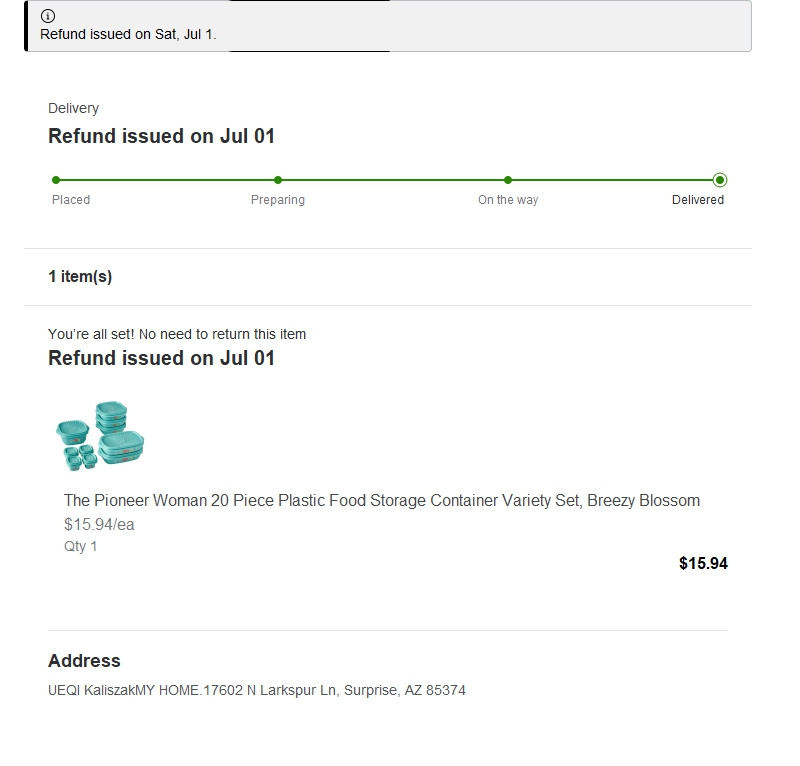This screenshot has width=800, height=766.
Task: Click the N Larkspur Ln address line
Action: click(x=257, y=690)
